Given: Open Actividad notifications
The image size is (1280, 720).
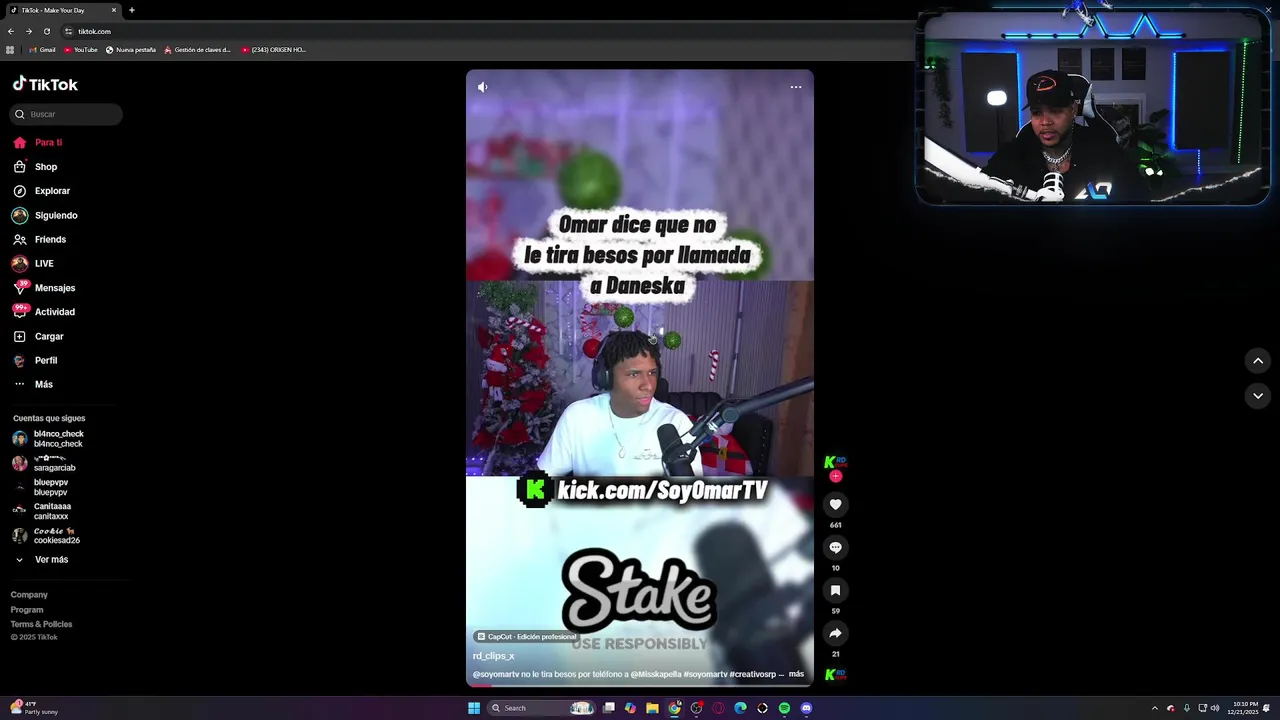Looking at the screenshot, I should click(44, 312).
